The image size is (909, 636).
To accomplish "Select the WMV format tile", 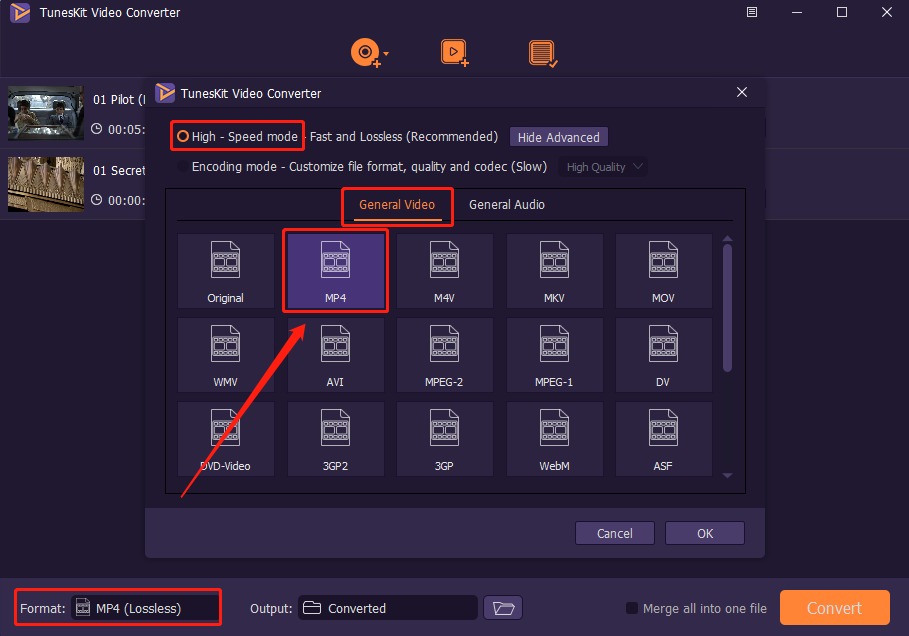I will pos(226,355).
